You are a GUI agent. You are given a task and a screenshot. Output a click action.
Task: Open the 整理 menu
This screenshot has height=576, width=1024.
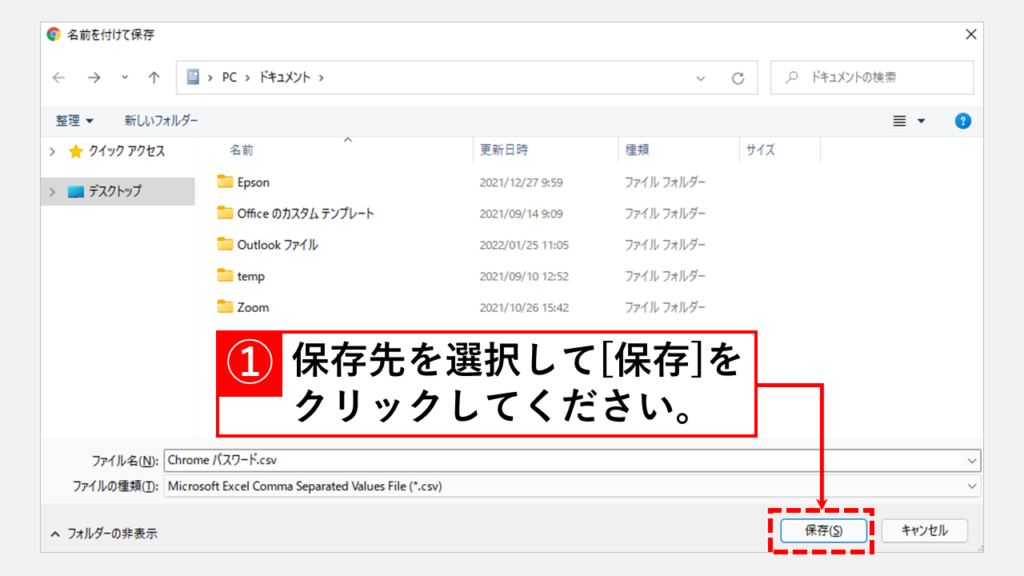pyautogui.click(x=74, y=121)
